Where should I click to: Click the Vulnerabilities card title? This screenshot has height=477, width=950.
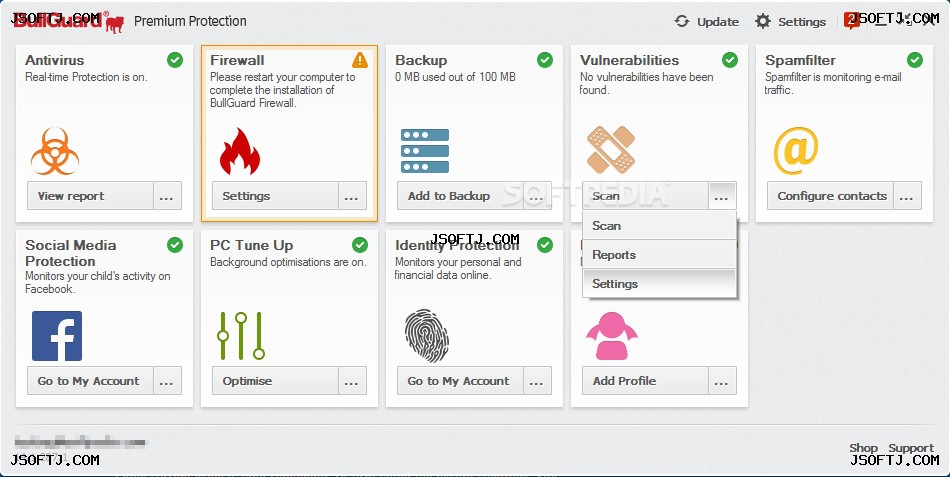click(629, 60)
